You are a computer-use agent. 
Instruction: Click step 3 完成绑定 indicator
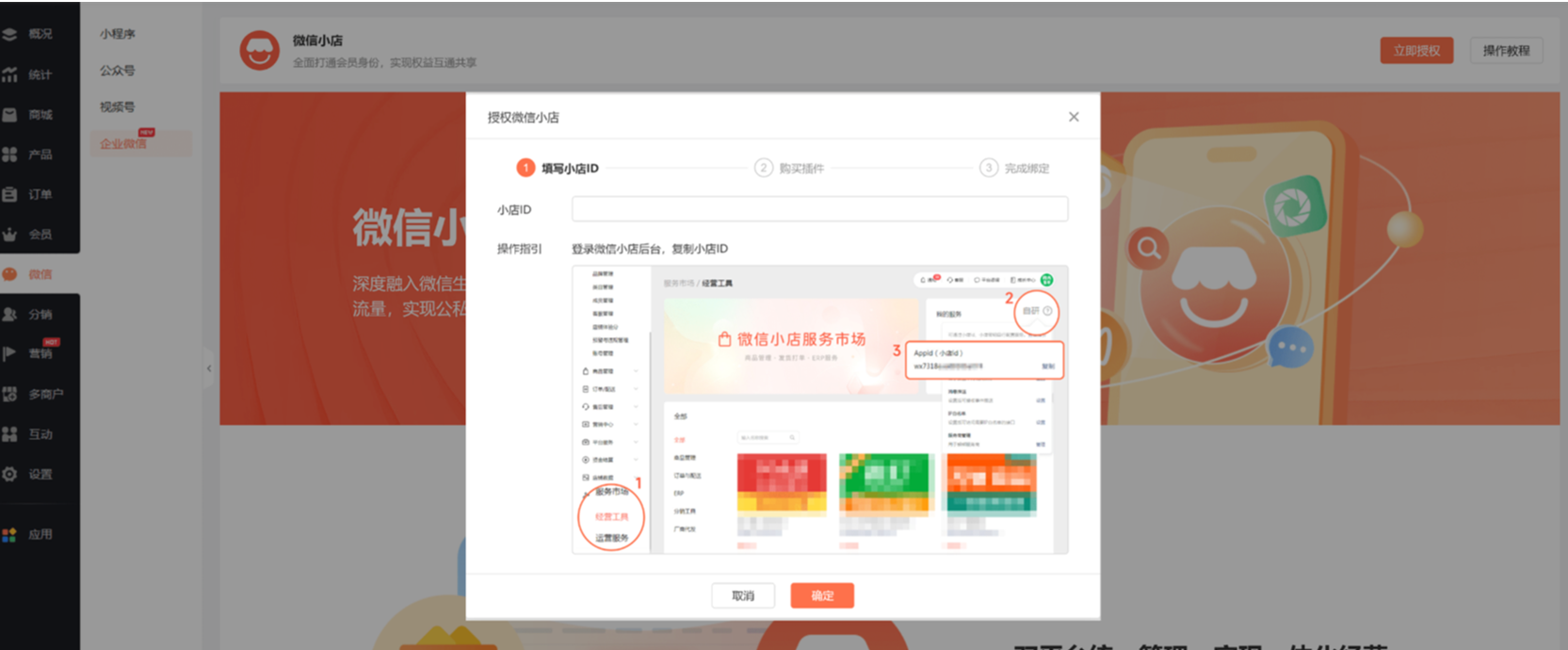click(x=1014, y=168)
